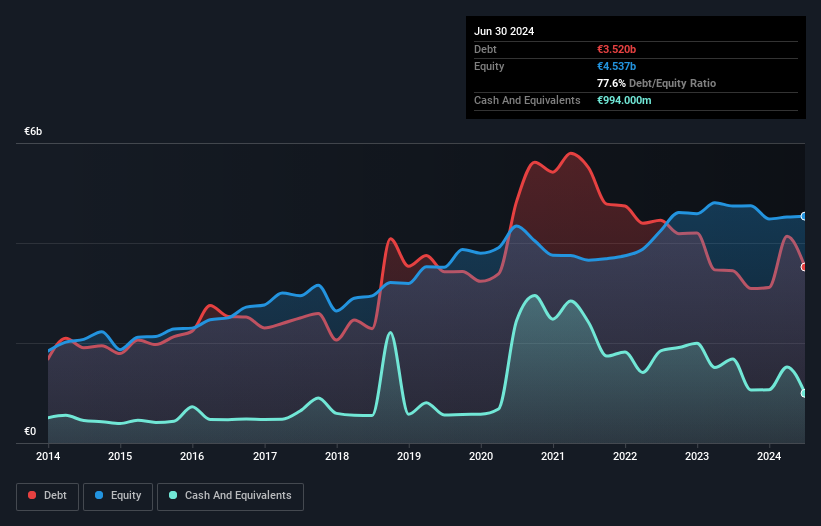Select the 2020 x-axis label
821x526 pixels.
(x=481, y=456)
